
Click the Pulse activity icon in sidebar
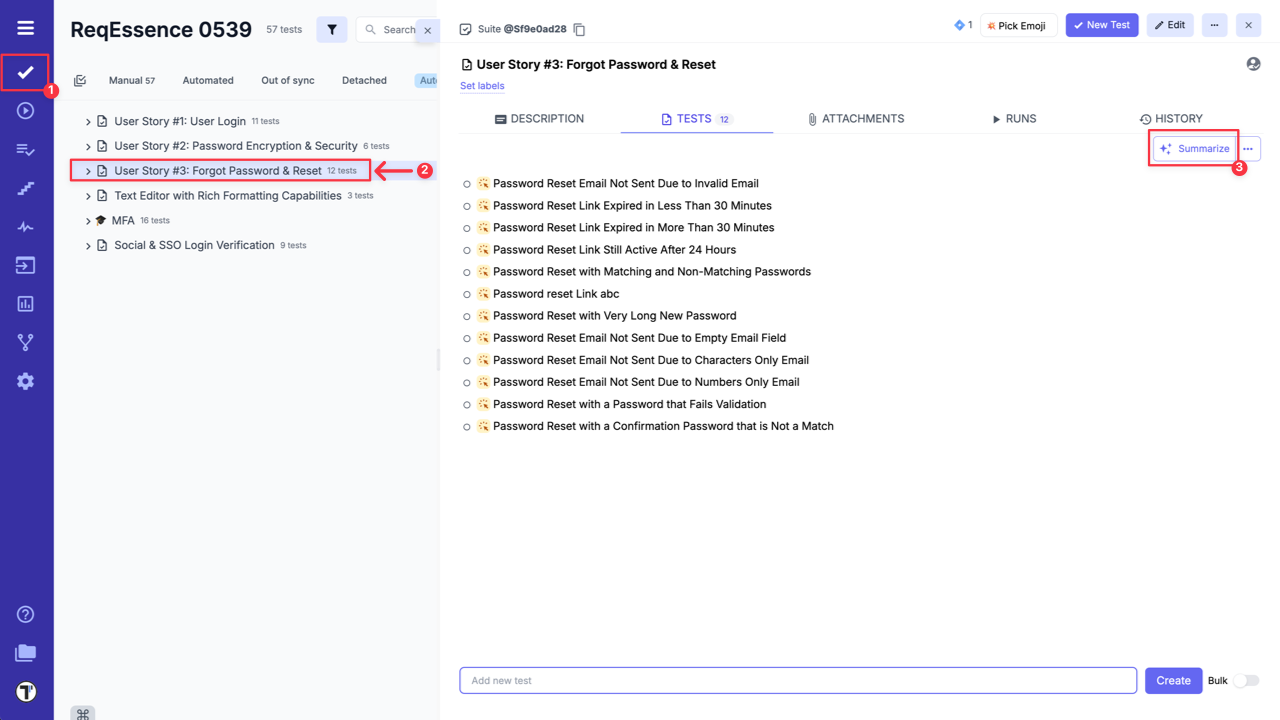coord(26,227)
